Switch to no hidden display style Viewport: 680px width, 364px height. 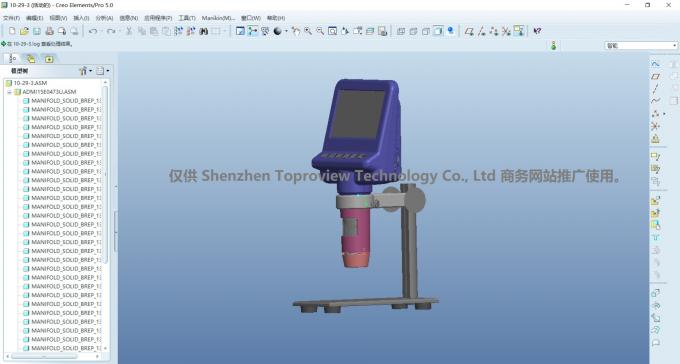tap(425, 31)
